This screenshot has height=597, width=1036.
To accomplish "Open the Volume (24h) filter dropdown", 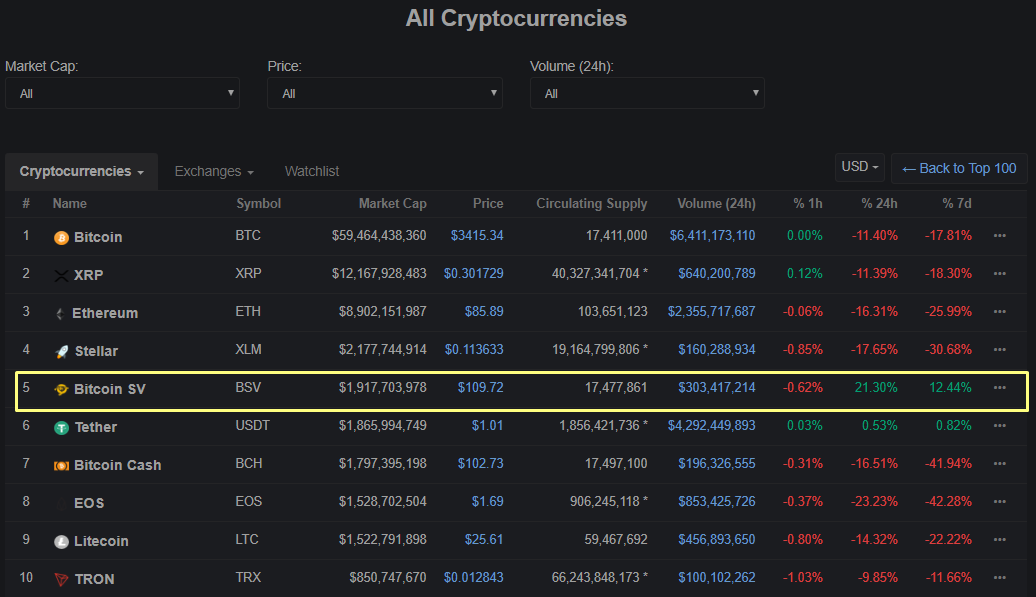I will [647, 93].
